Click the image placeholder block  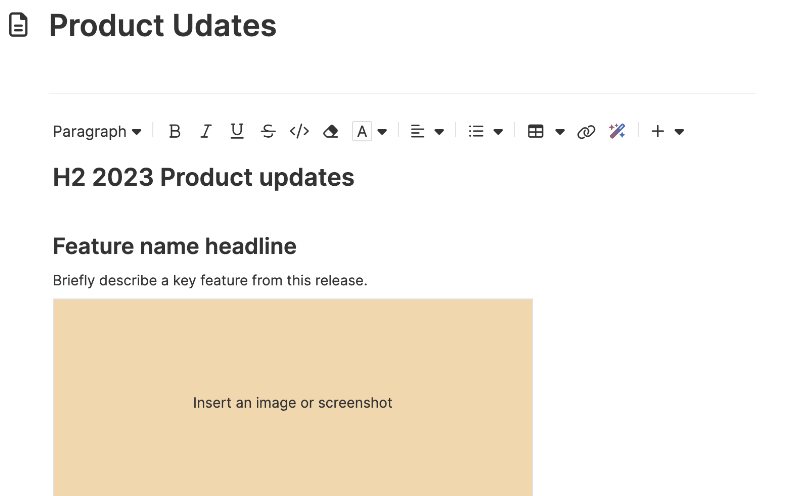[x=293, y=398]
